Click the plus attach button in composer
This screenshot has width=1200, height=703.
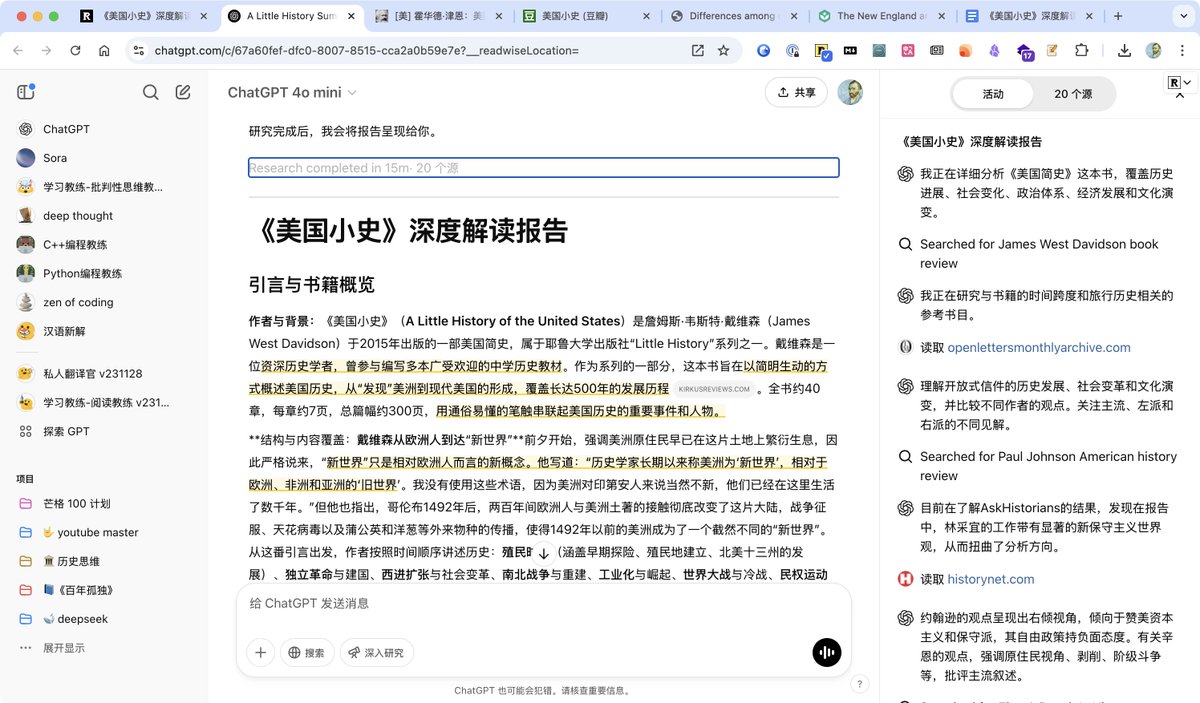click(x=261, y=652)
